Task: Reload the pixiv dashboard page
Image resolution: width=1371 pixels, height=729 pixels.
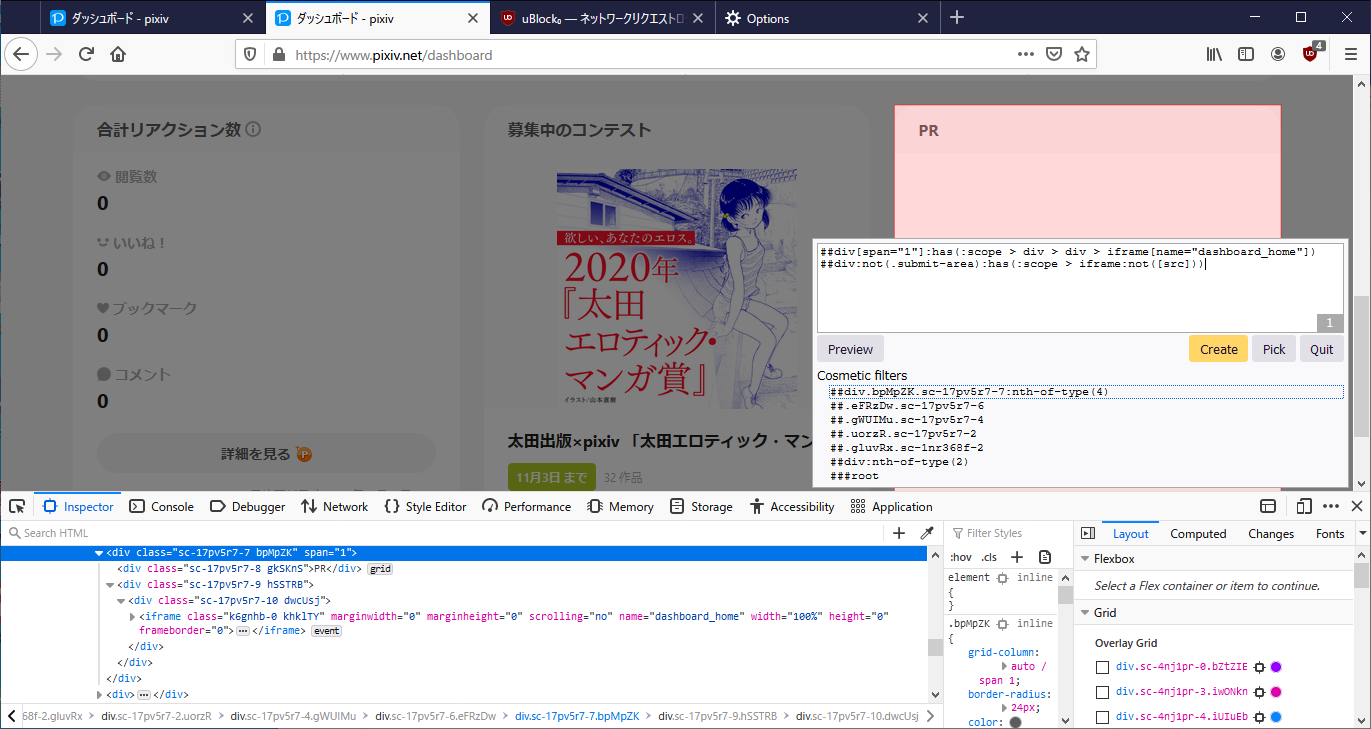Action: point(86,55)
